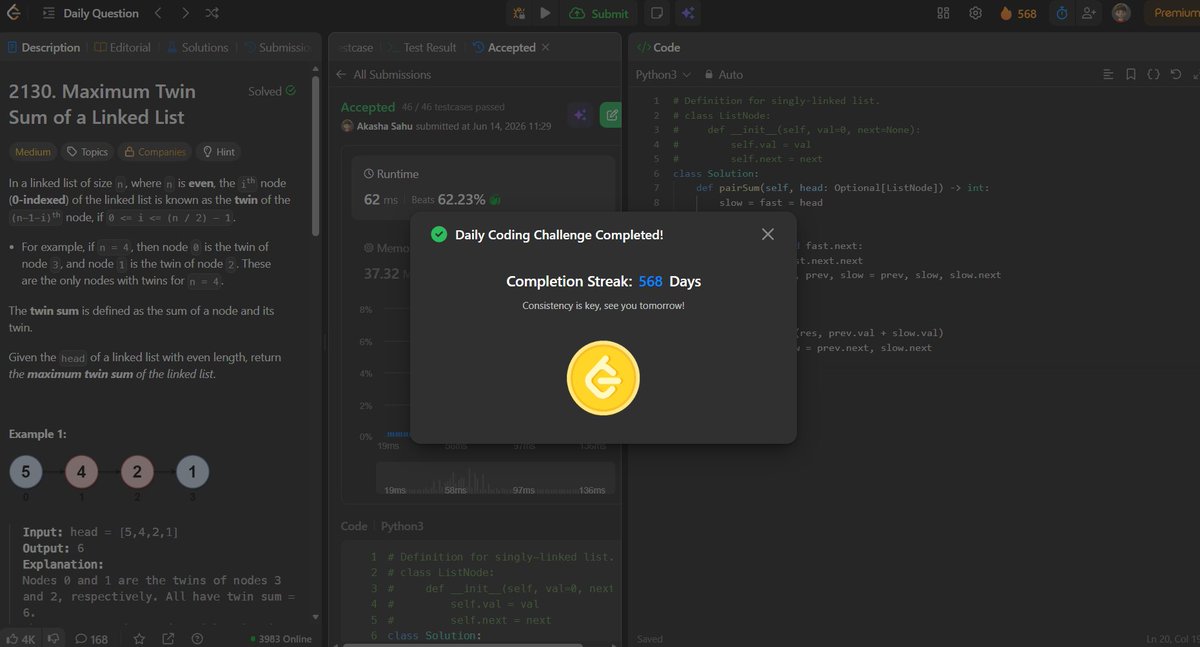This screenshot has width=1200, height=647.
Task: Click the gold LeetCode coin
Action: [603, 378]
